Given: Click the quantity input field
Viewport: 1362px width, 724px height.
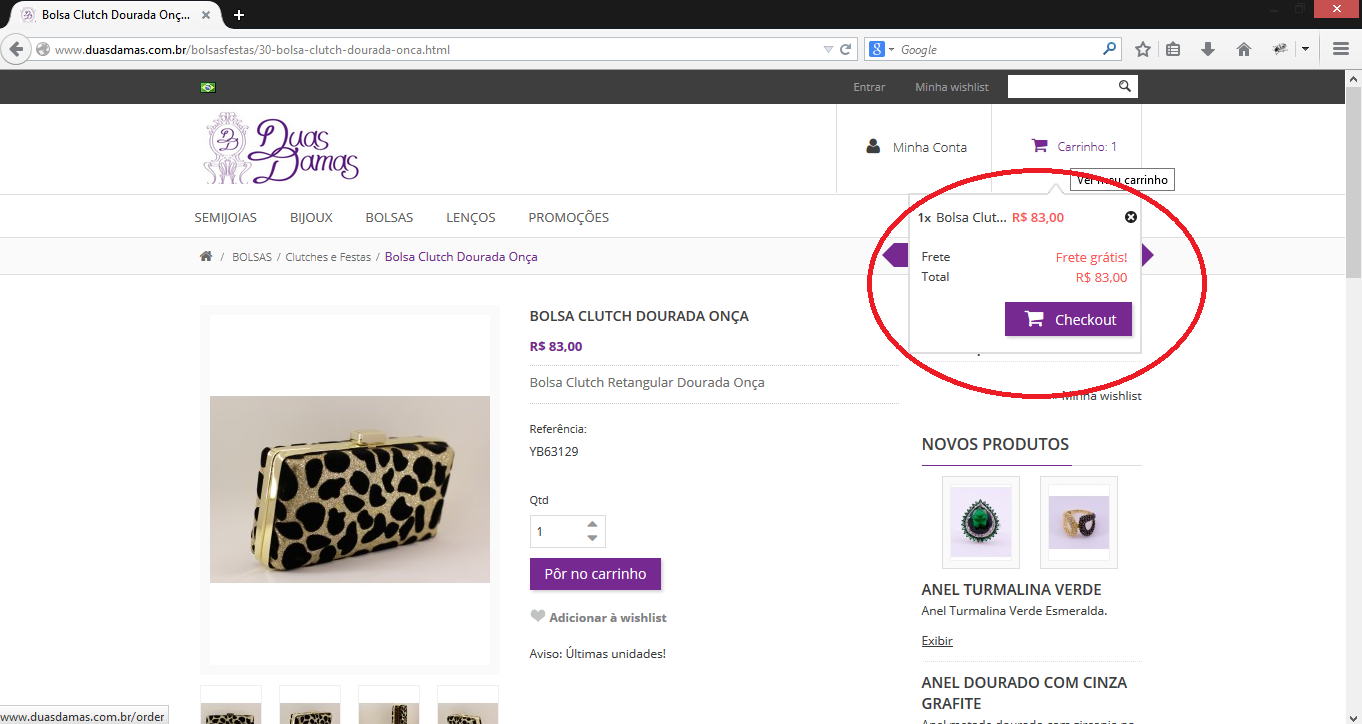Looking at the screenshot, I should (556, 532).
